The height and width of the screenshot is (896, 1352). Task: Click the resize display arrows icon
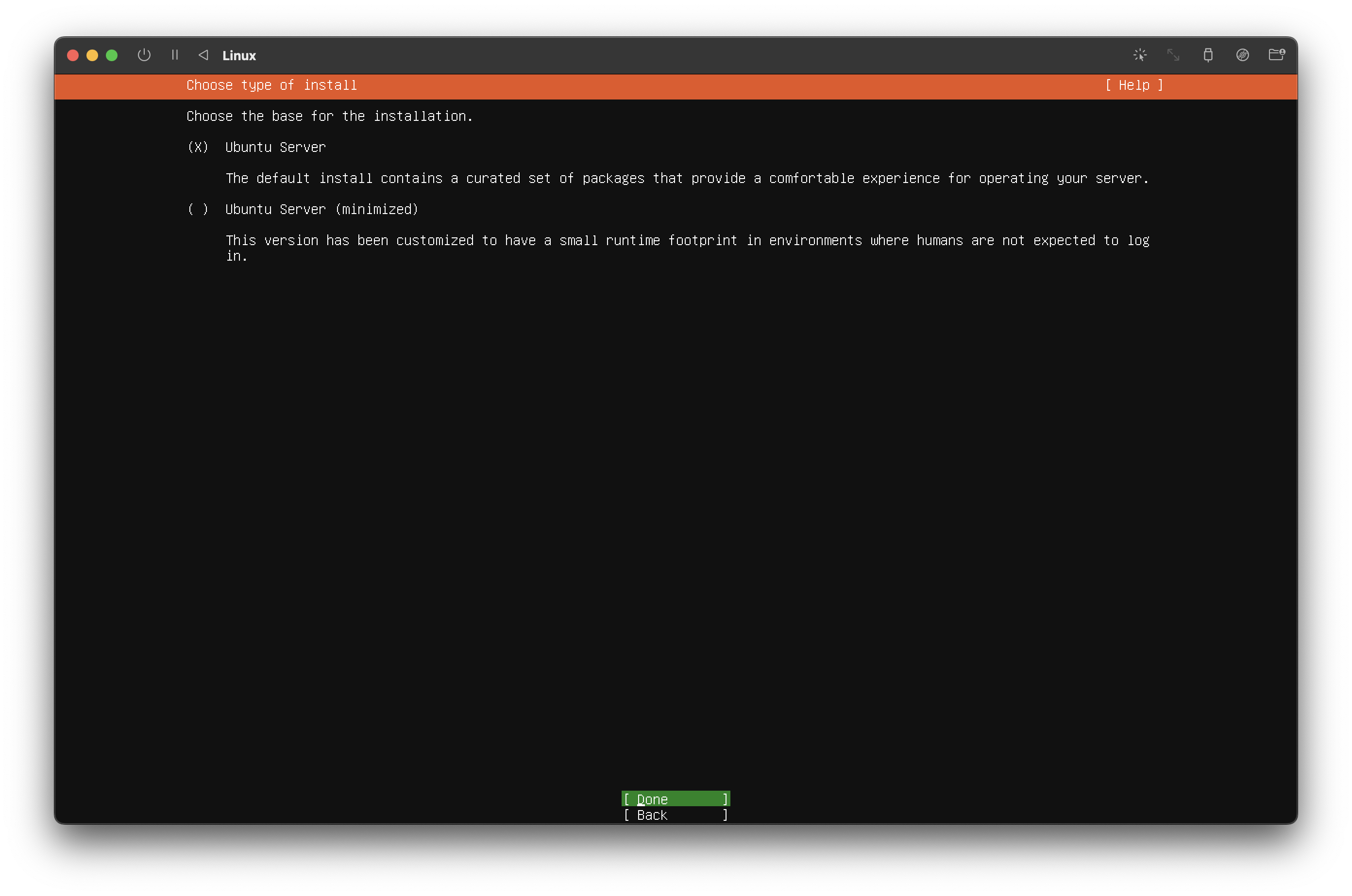(x=1174, y=55)
